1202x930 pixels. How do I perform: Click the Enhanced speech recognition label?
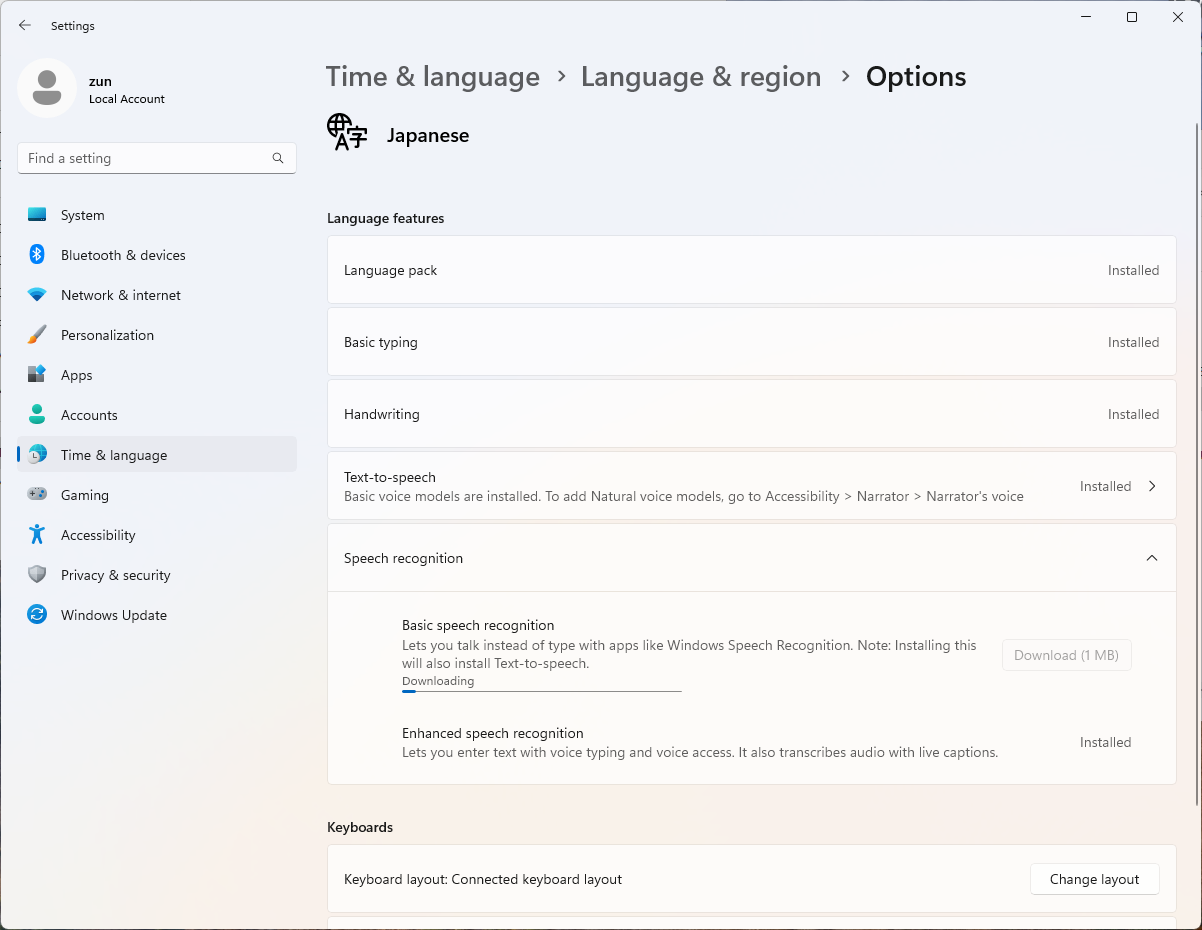(493, 733)
